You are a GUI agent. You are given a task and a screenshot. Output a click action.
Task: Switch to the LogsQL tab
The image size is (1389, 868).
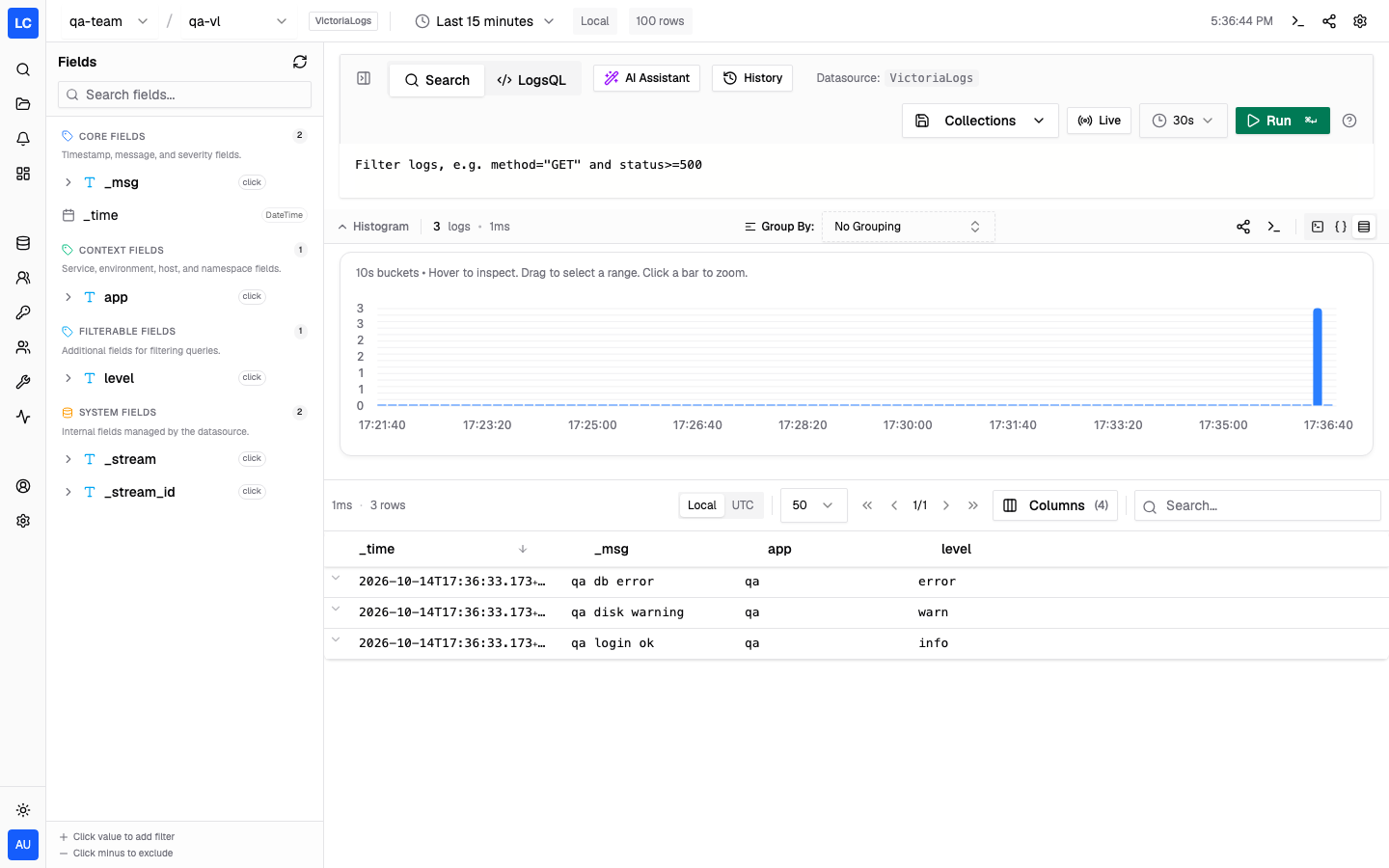tap(531, 80)
